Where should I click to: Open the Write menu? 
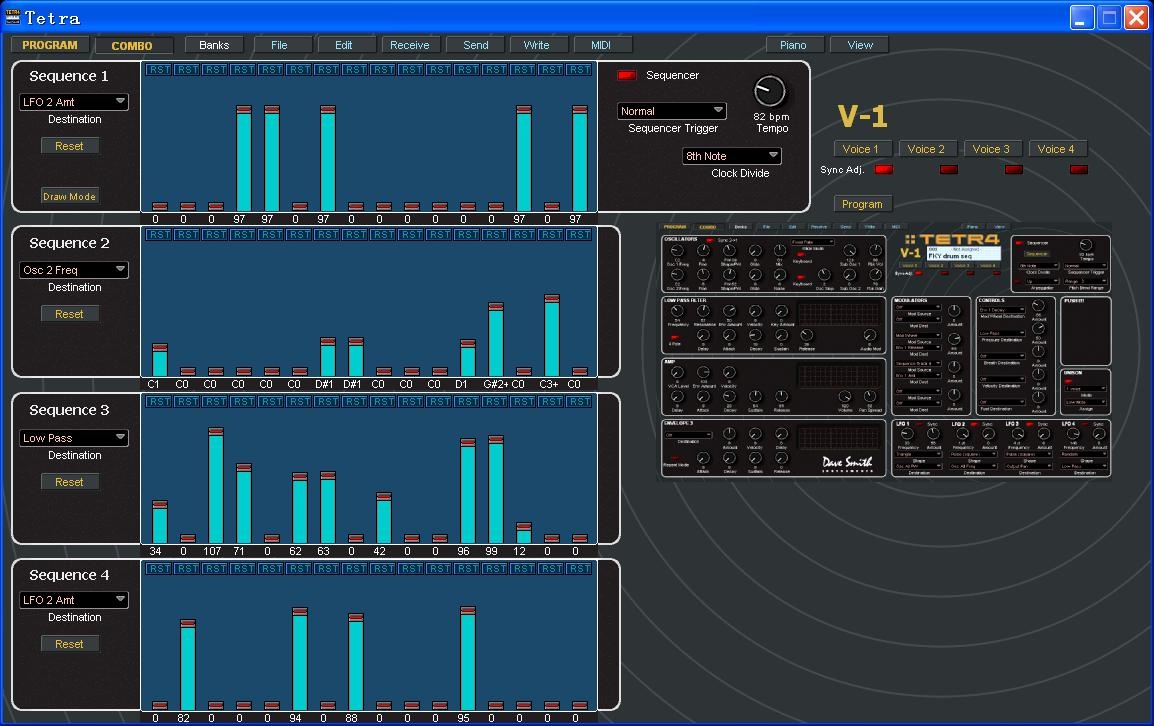coord(537,45)
